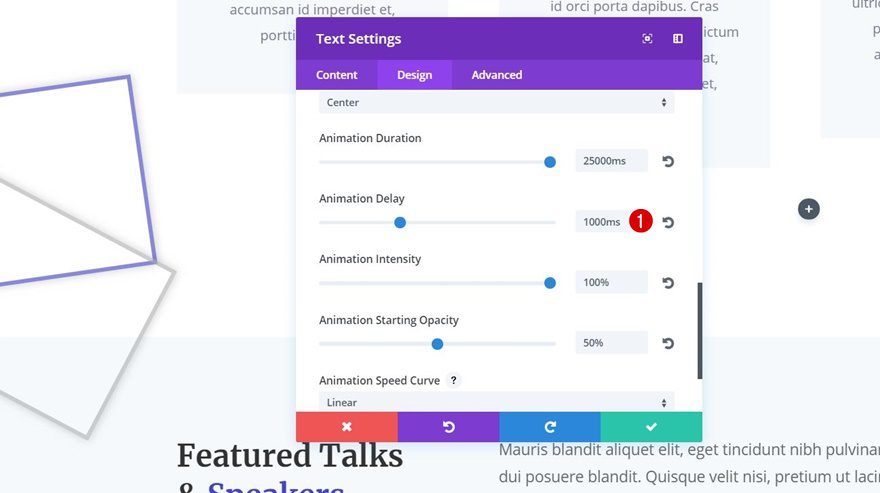The width and height of the screenshot is (880, 493).
Task: Save changes with the green checkmark button
Action: [651, 427]
